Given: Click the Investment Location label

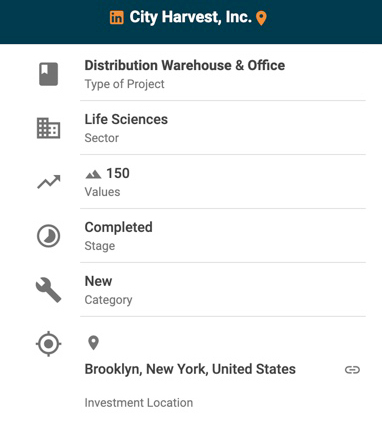Looking at the screenshot, I should 139,403.
